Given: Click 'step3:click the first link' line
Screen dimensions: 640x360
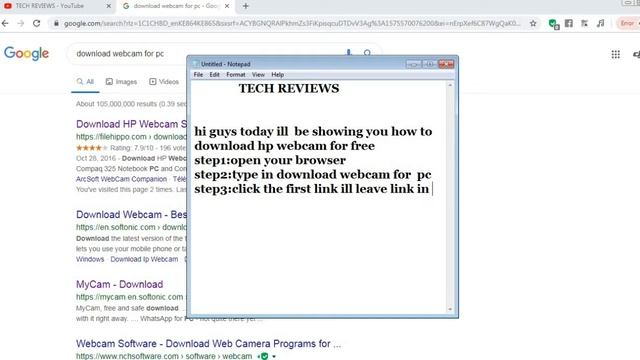Looking at the screenshot, I should 311,189.
